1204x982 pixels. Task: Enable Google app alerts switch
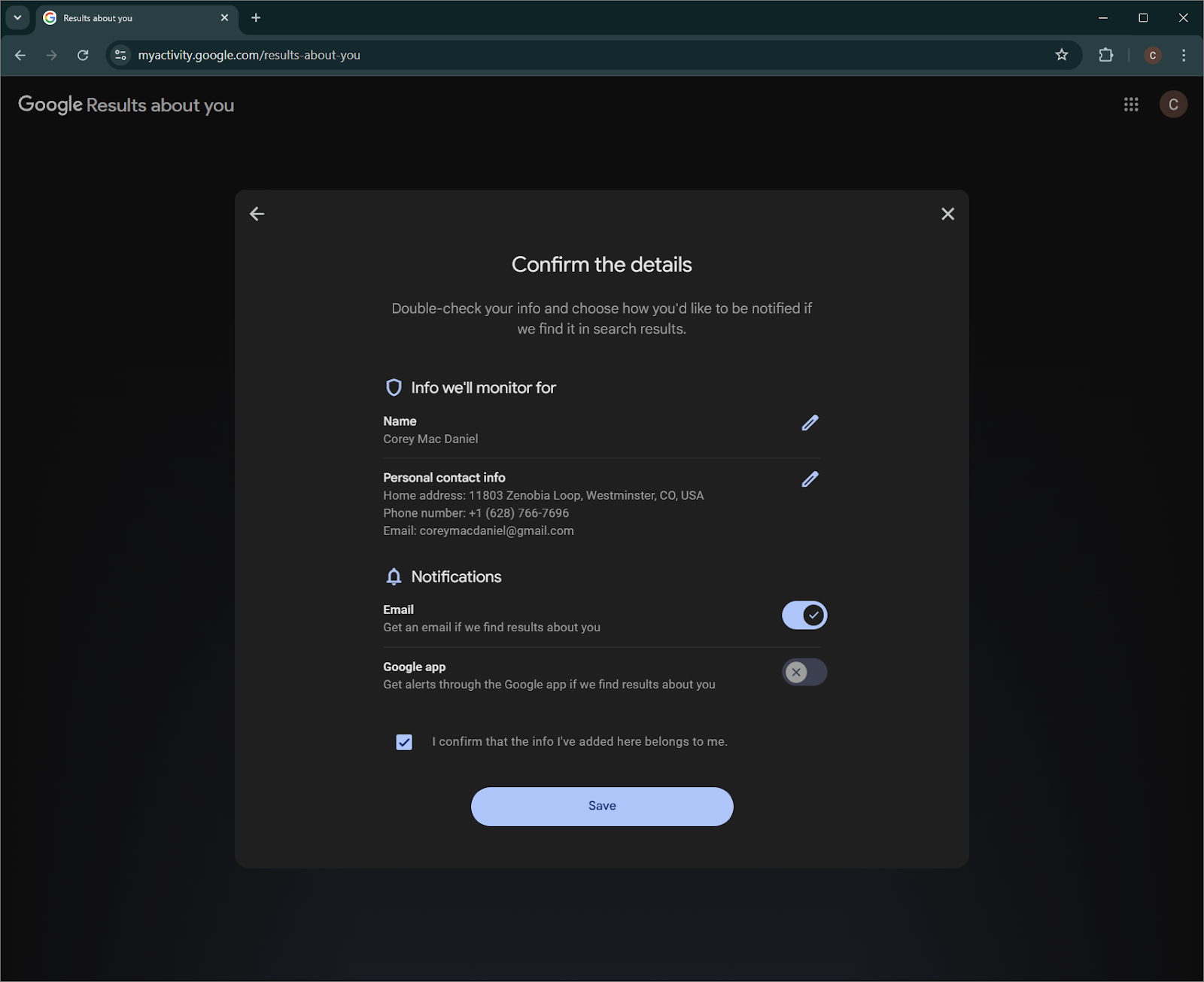click(804, 672)
